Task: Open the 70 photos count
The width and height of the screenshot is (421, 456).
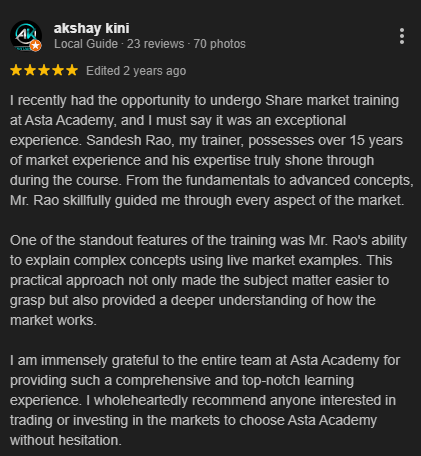Action: [220, 44]
